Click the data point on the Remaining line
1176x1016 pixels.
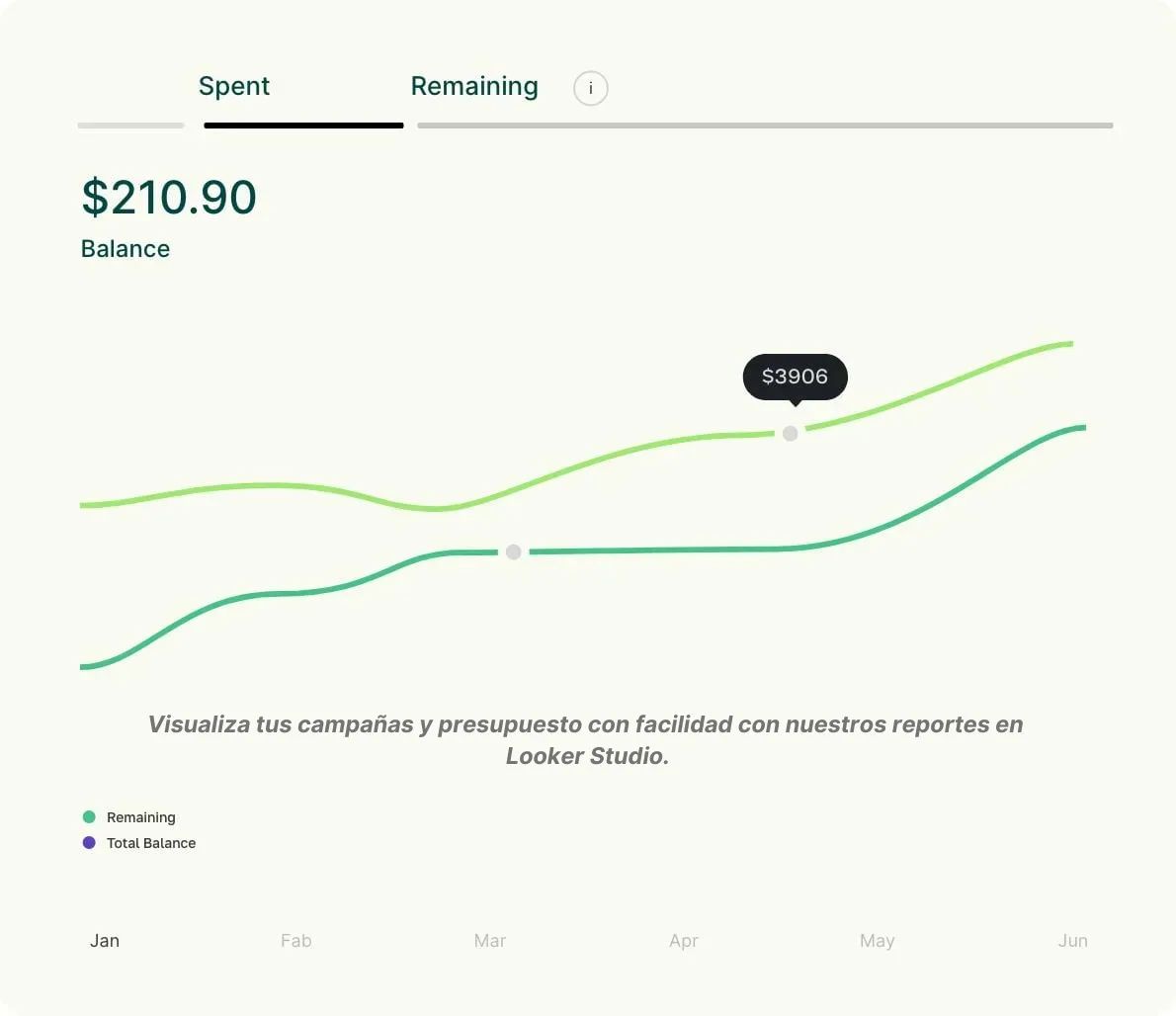513,551
